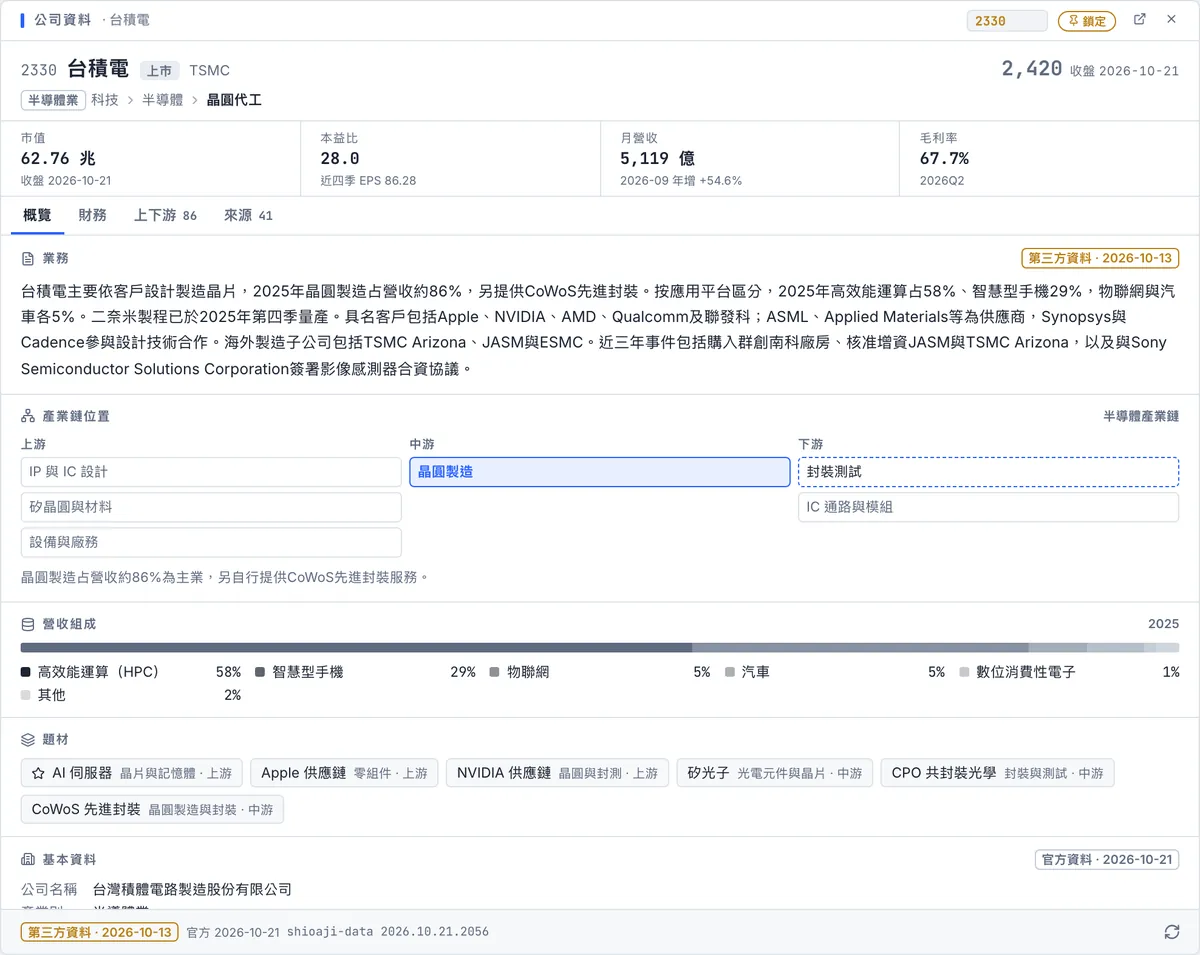Click the dark 高效能運算 legend swatch

pyautogui.click(x=26, y=673)
